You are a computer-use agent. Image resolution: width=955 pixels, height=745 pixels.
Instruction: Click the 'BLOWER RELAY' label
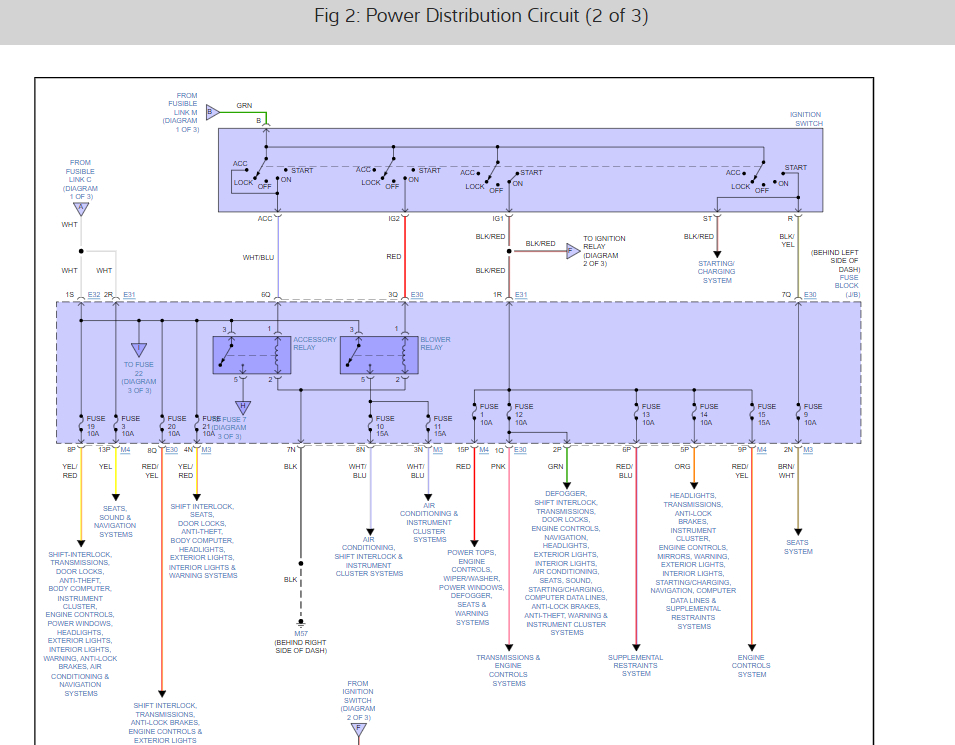pos(435,344)
